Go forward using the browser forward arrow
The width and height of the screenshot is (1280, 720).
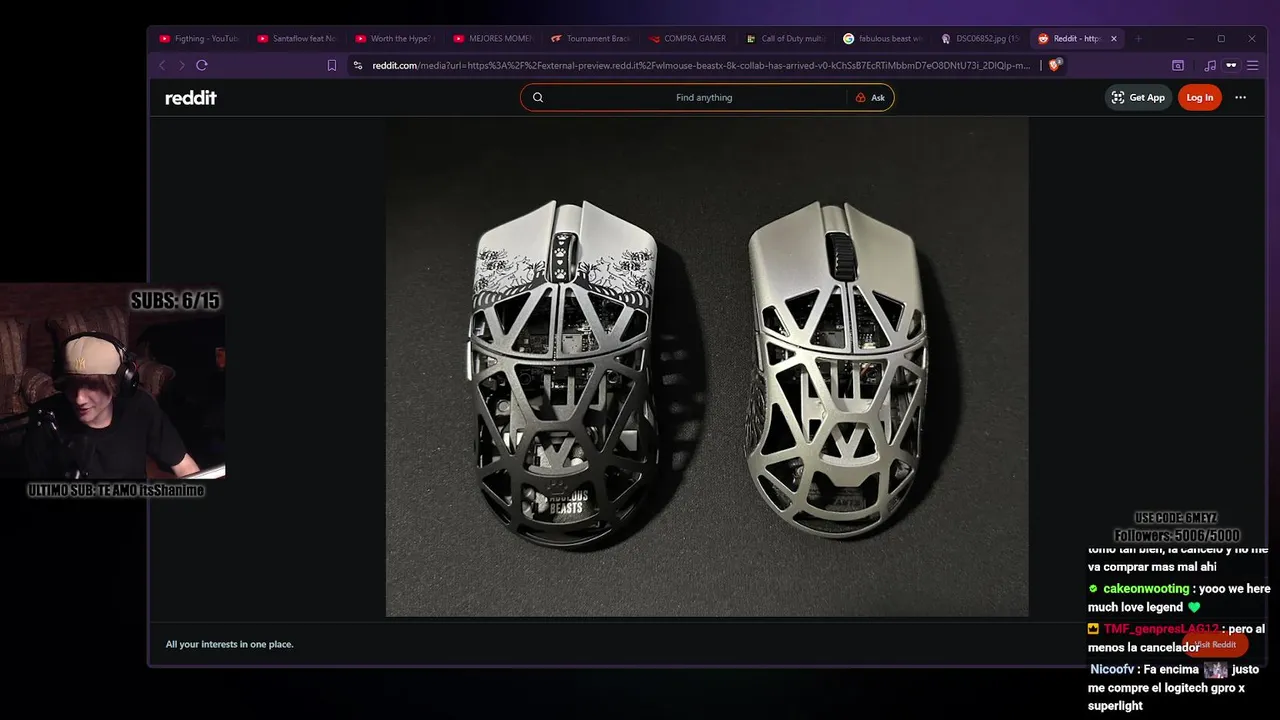tap(181, 65)
